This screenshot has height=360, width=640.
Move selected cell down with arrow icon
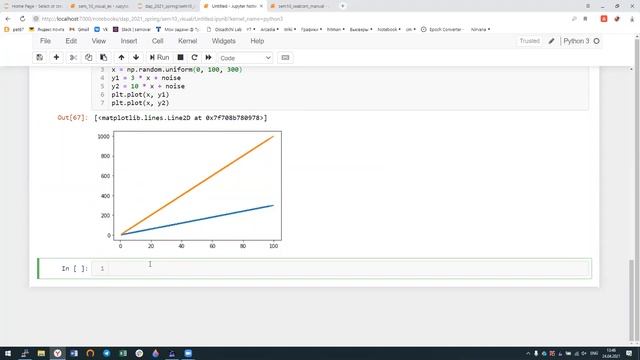coord(136,58)
